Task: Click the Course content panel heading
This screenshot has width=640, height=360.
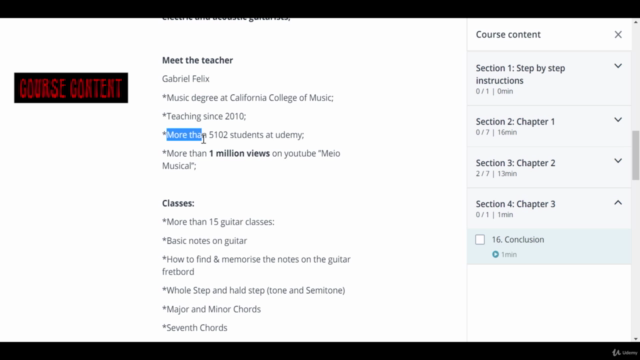Action: (508, 35)
